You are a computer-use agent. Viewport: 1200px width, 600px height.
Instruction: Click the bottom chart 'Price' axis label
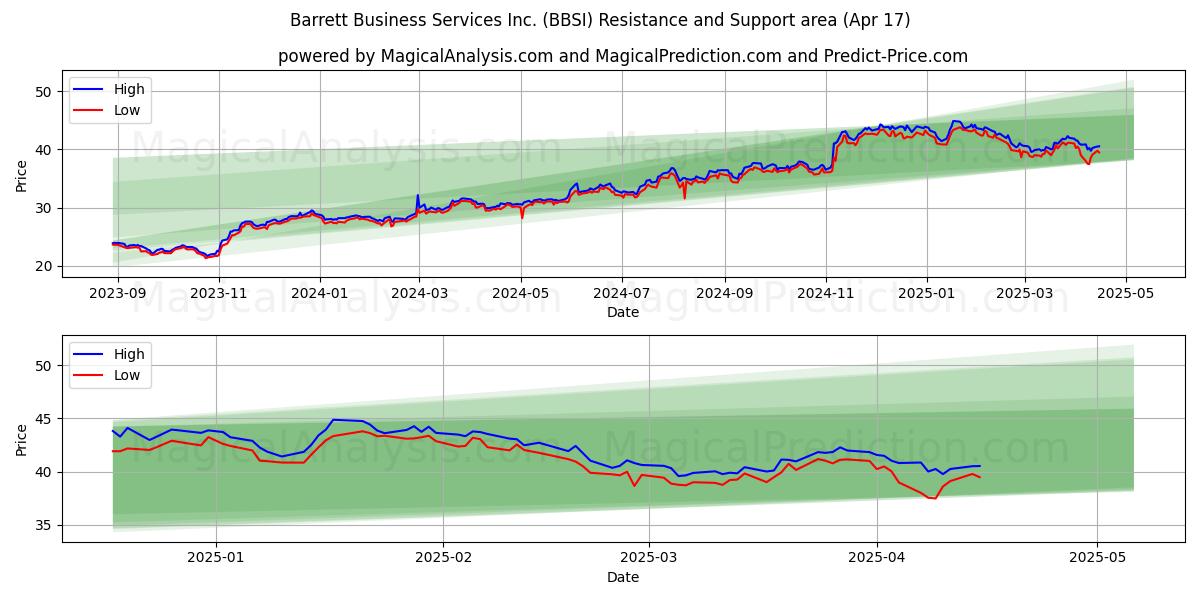[x=22, y=440]
